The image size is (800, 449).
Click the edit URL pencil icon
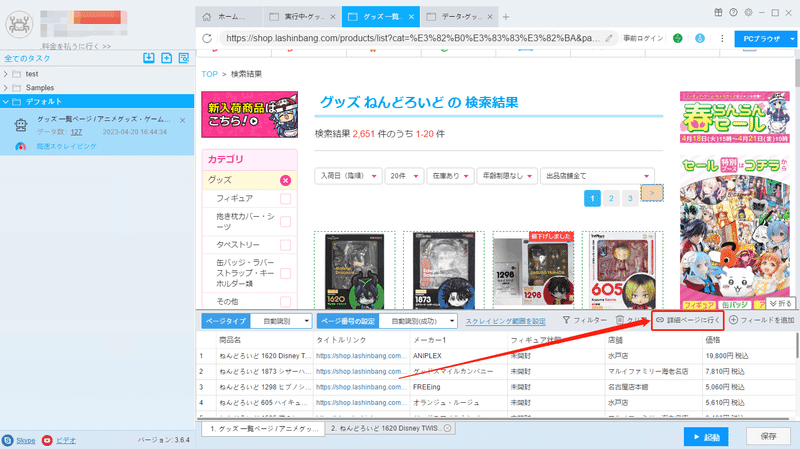609,38
